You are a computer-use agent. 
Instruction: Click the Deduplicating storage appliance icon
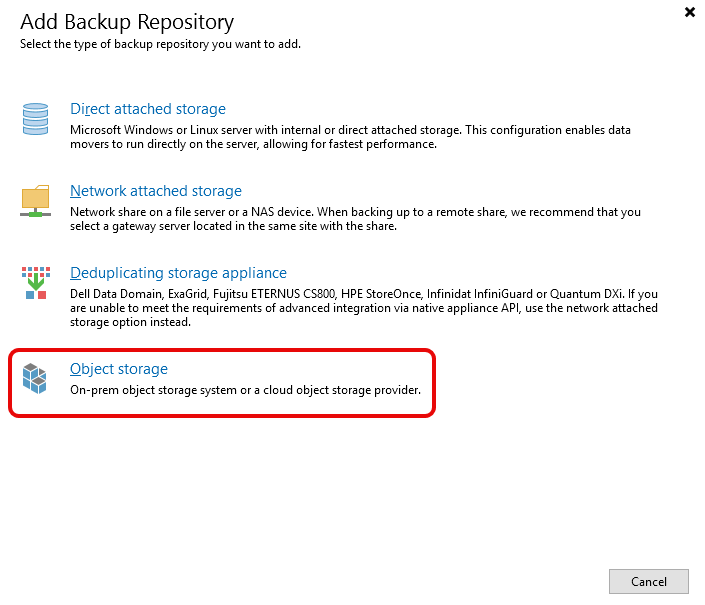[x=36, y=283]
